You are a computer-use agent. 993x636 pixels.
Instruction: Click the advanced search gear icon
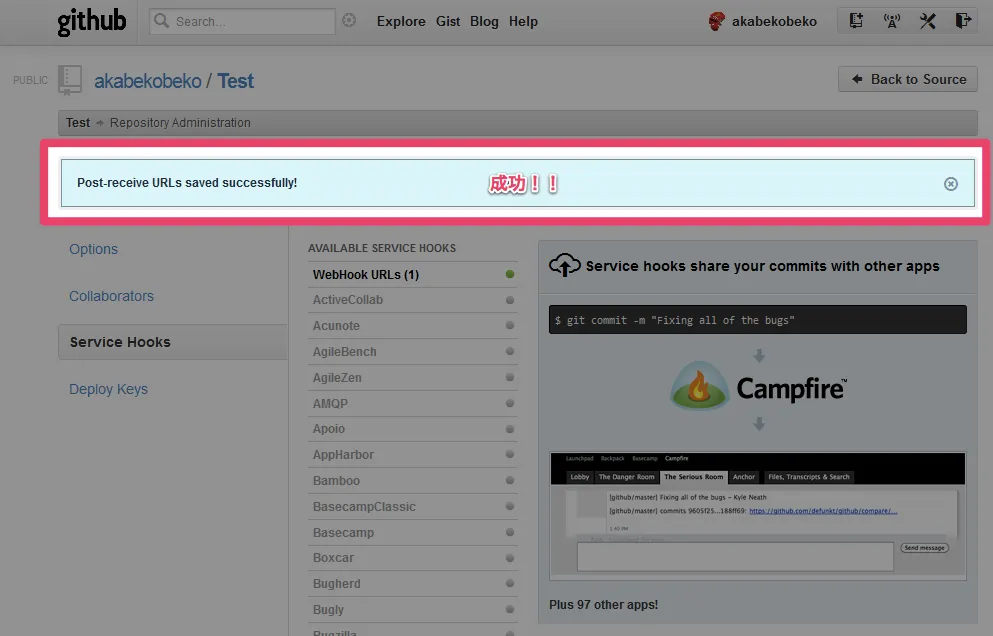[349, 20]
